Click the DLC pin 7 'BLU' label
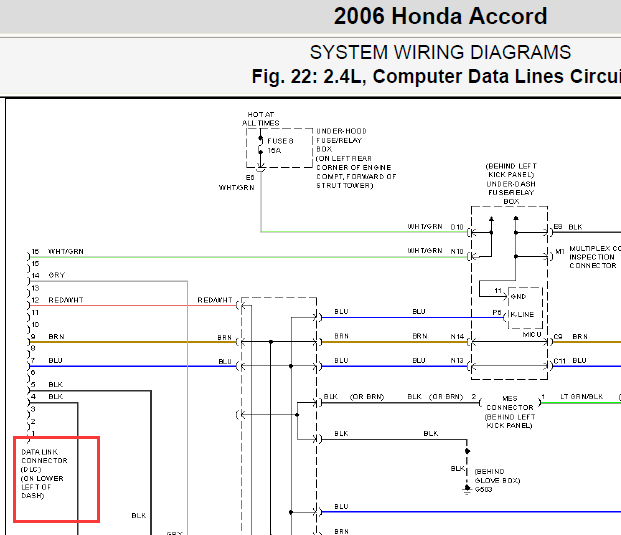 coord(55,361)
